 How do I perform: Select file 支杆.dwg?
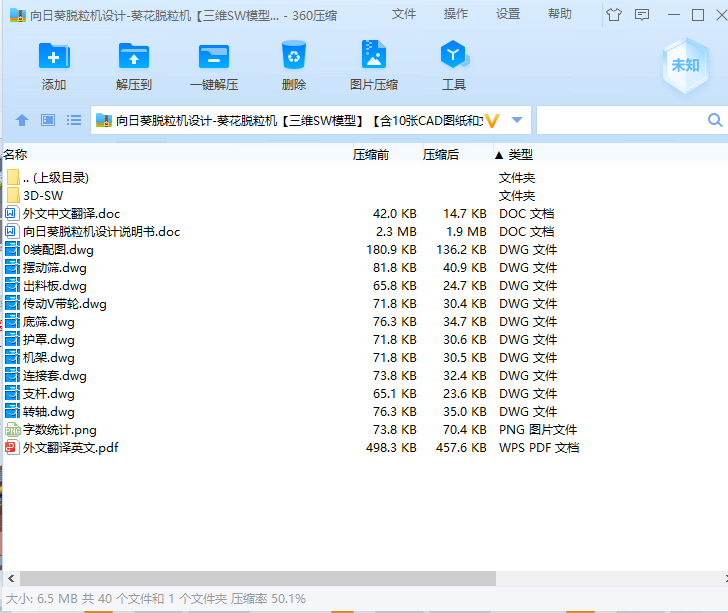pos(48,394)
